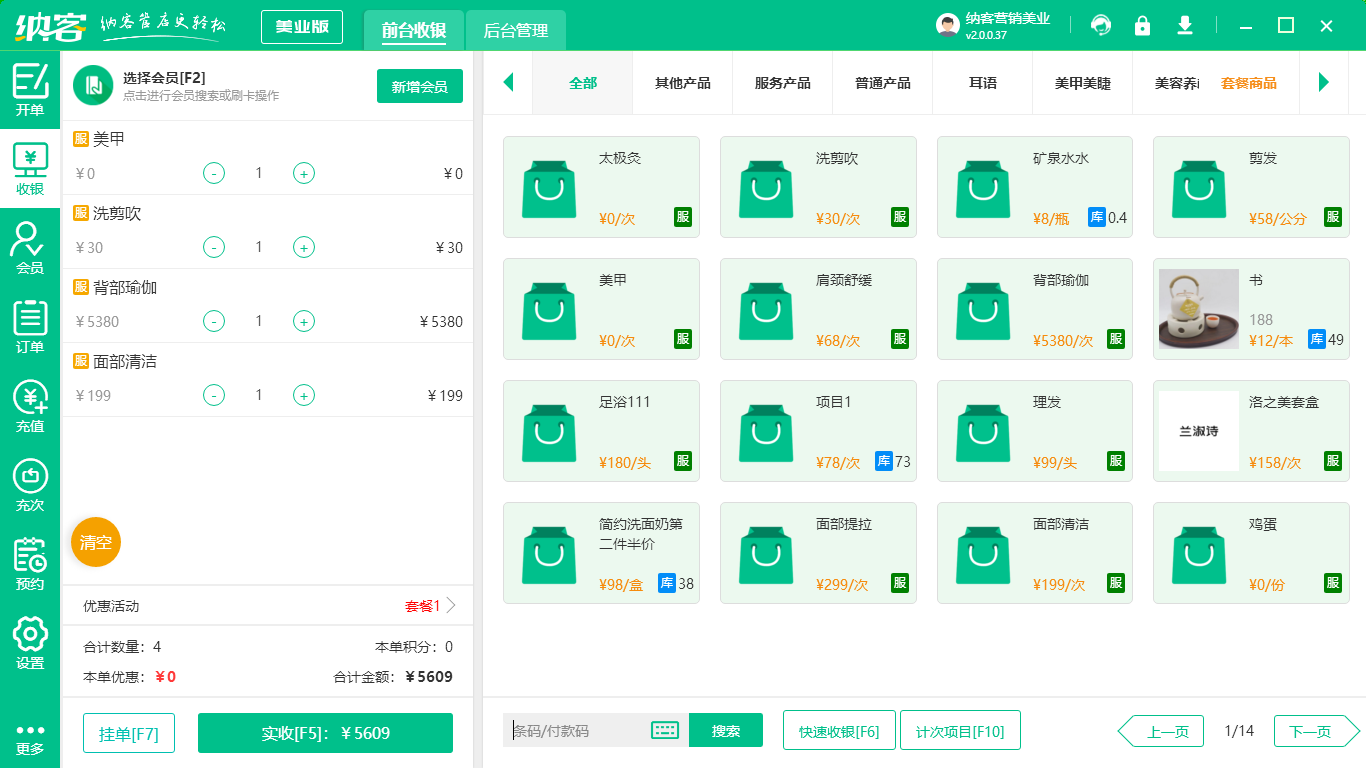Increase quantity of 美甲 with plus stepper
This screenshot has width=1366, height=768.
coord(303,173)
